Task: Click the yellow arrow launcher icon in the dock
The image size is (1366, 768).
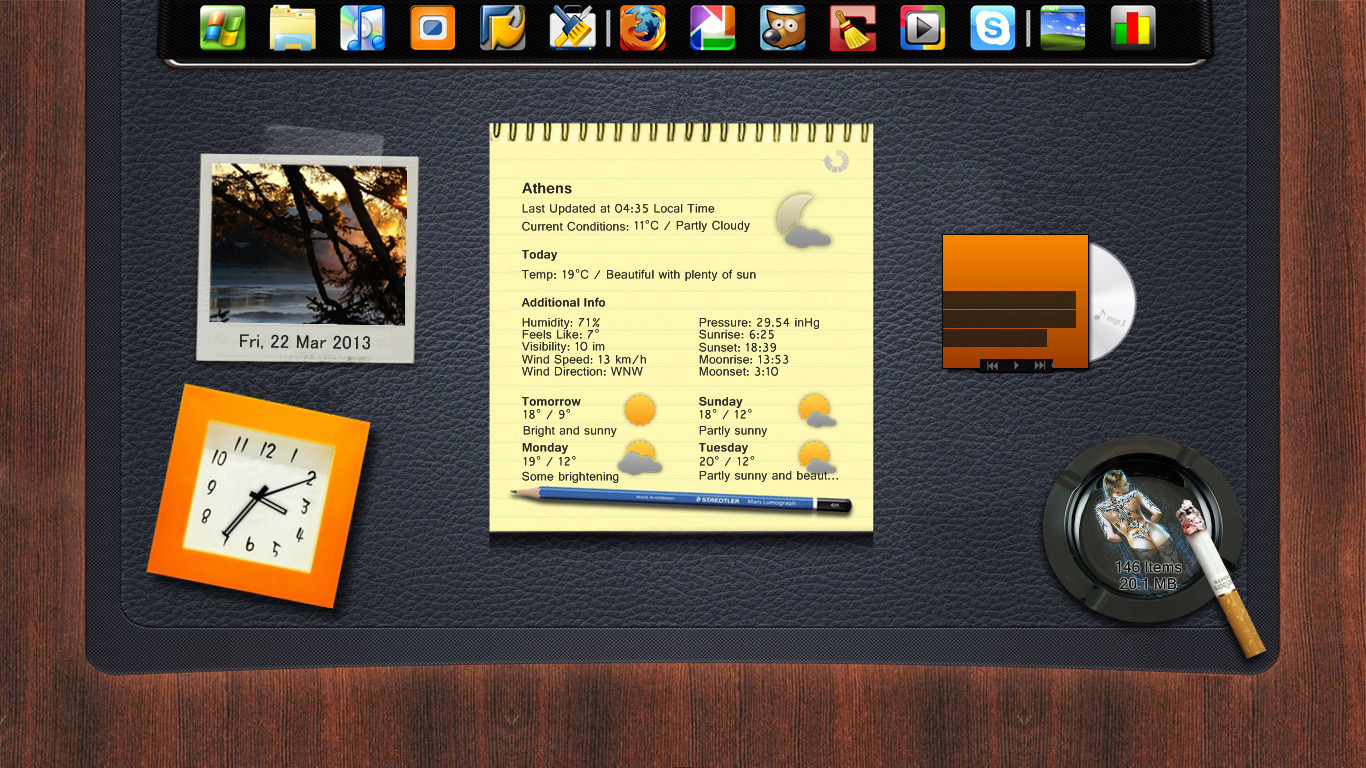Action: [501, 29]
